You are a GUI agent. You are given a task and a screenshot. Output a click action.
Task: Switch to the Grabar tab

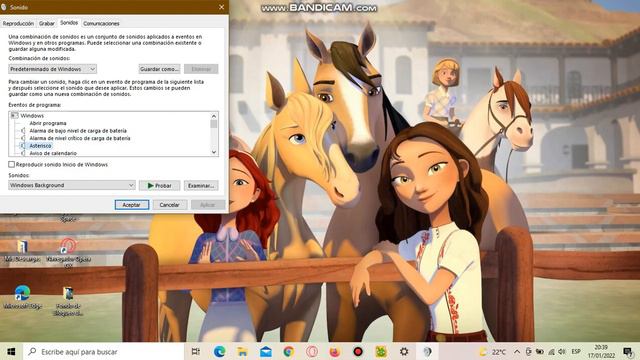pos(47,24)
